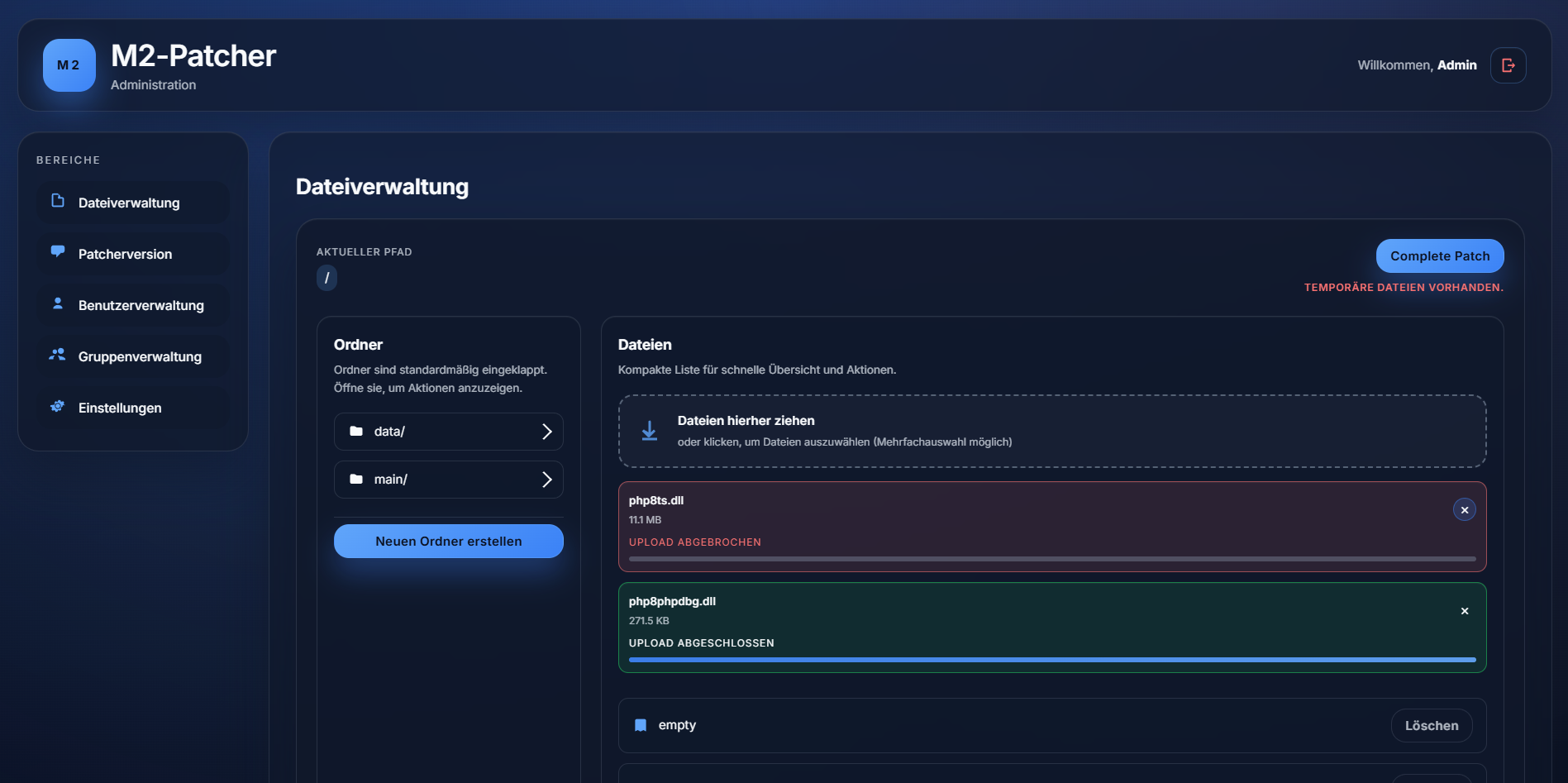Click the UPLOAD ABGESCHLOSSEN status text
This screenshot has width=1568, height=783.
click(x=702, y=643)
